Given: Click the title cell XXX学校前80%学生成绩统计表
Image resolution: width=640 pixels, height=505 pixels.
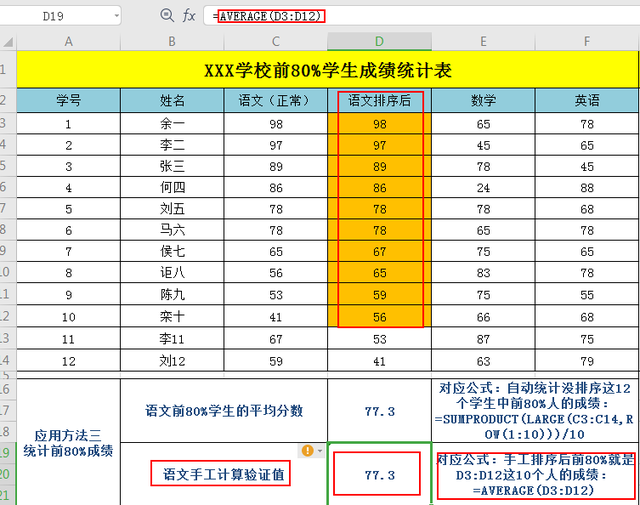Looking at the screenshot, I should click(327, 69).
